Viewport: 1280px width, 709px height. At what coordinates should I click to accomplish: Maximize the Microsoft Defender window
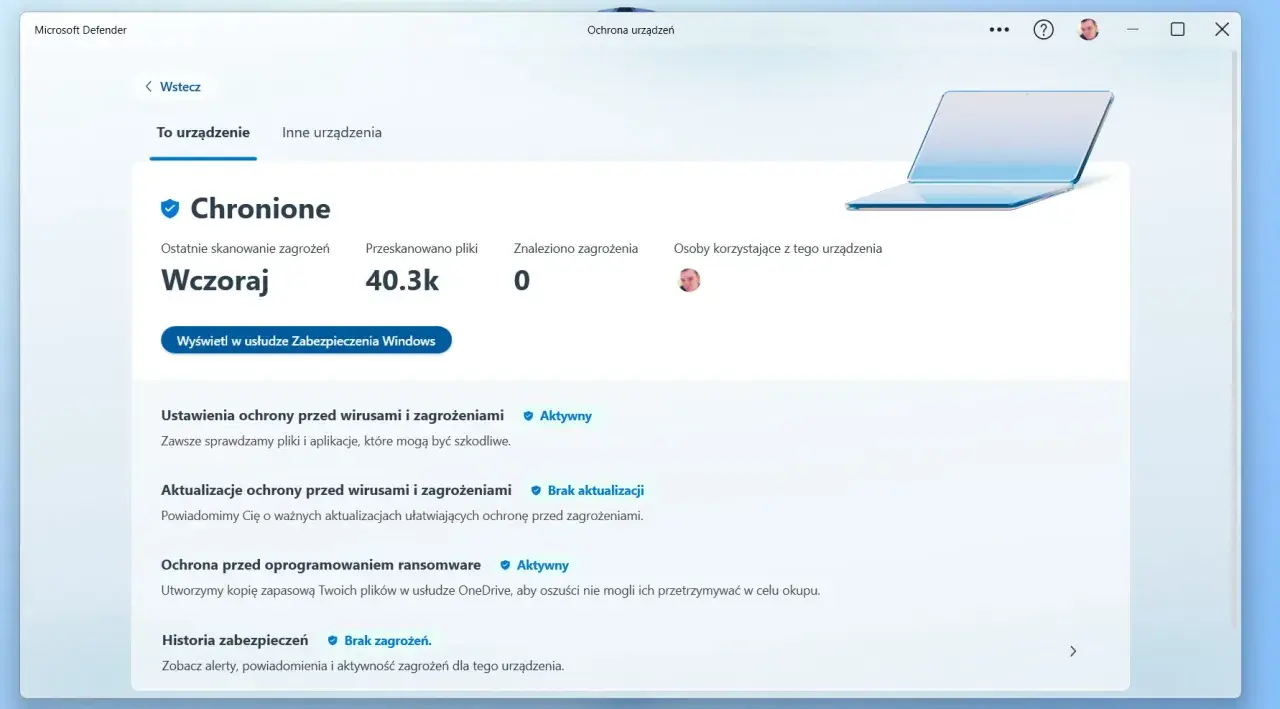(x=1177, y=30)
